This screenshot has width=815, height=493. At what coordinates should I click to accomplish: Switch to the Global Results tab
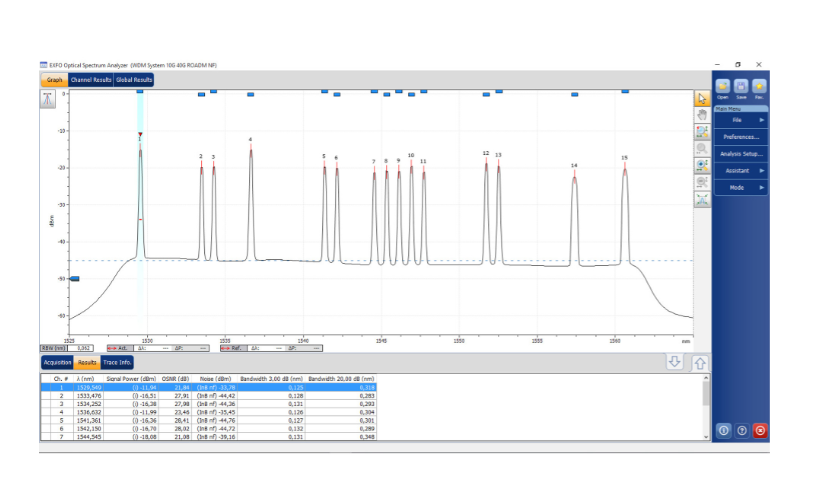tap(134, 79)
